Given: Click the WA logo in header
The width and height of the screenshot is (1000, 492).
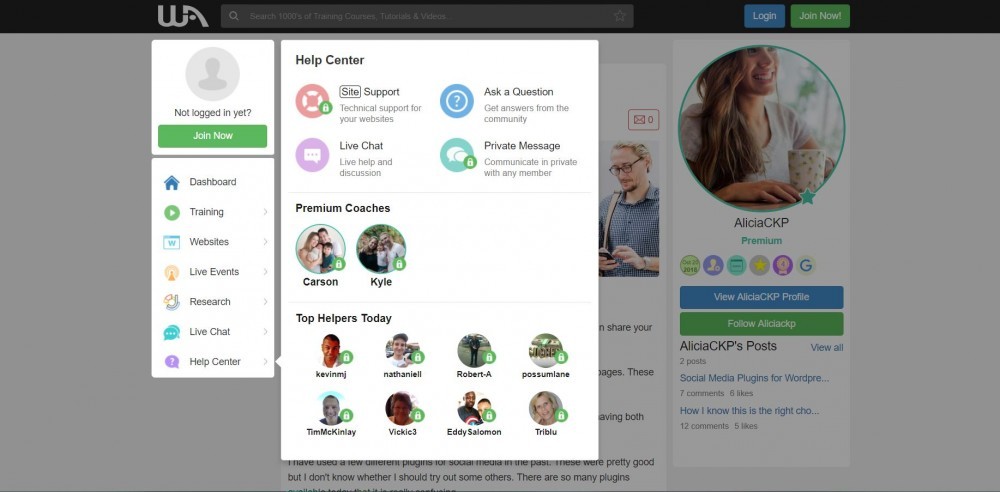Looking at the screenshot, I should 183,16.
